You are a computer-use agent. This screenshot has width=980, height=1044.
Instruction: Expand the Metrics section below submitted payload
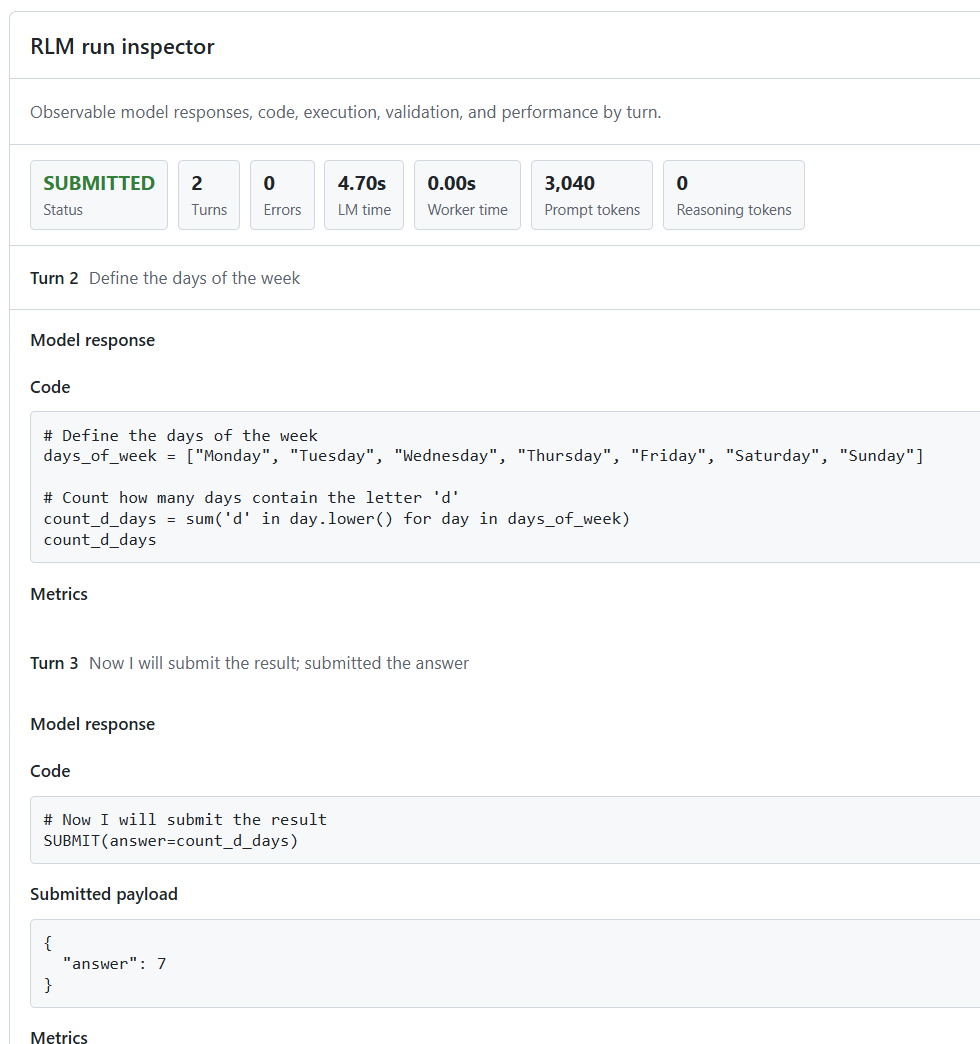(x=59, y=1036)
